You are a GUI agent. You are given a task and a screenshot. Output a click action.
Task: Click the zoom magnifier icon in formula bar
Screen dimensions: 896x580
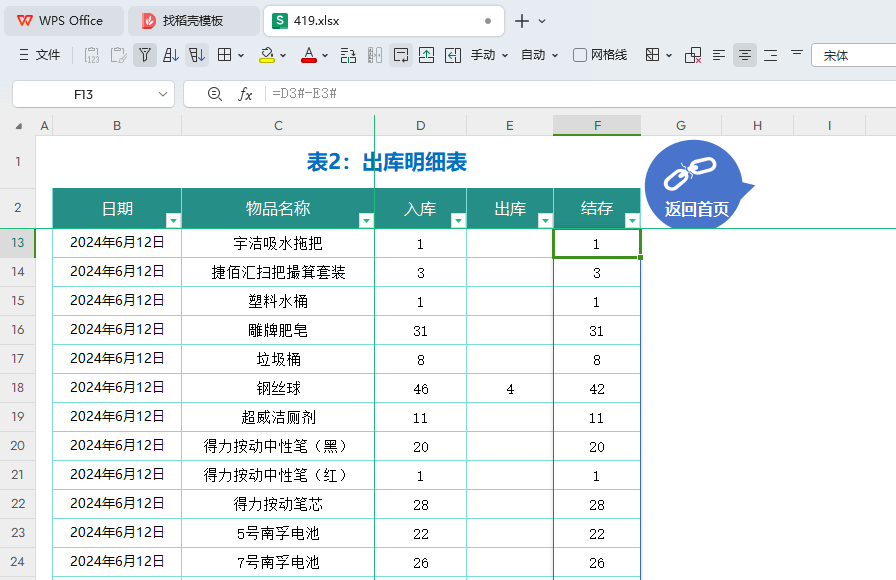(214, 94)
